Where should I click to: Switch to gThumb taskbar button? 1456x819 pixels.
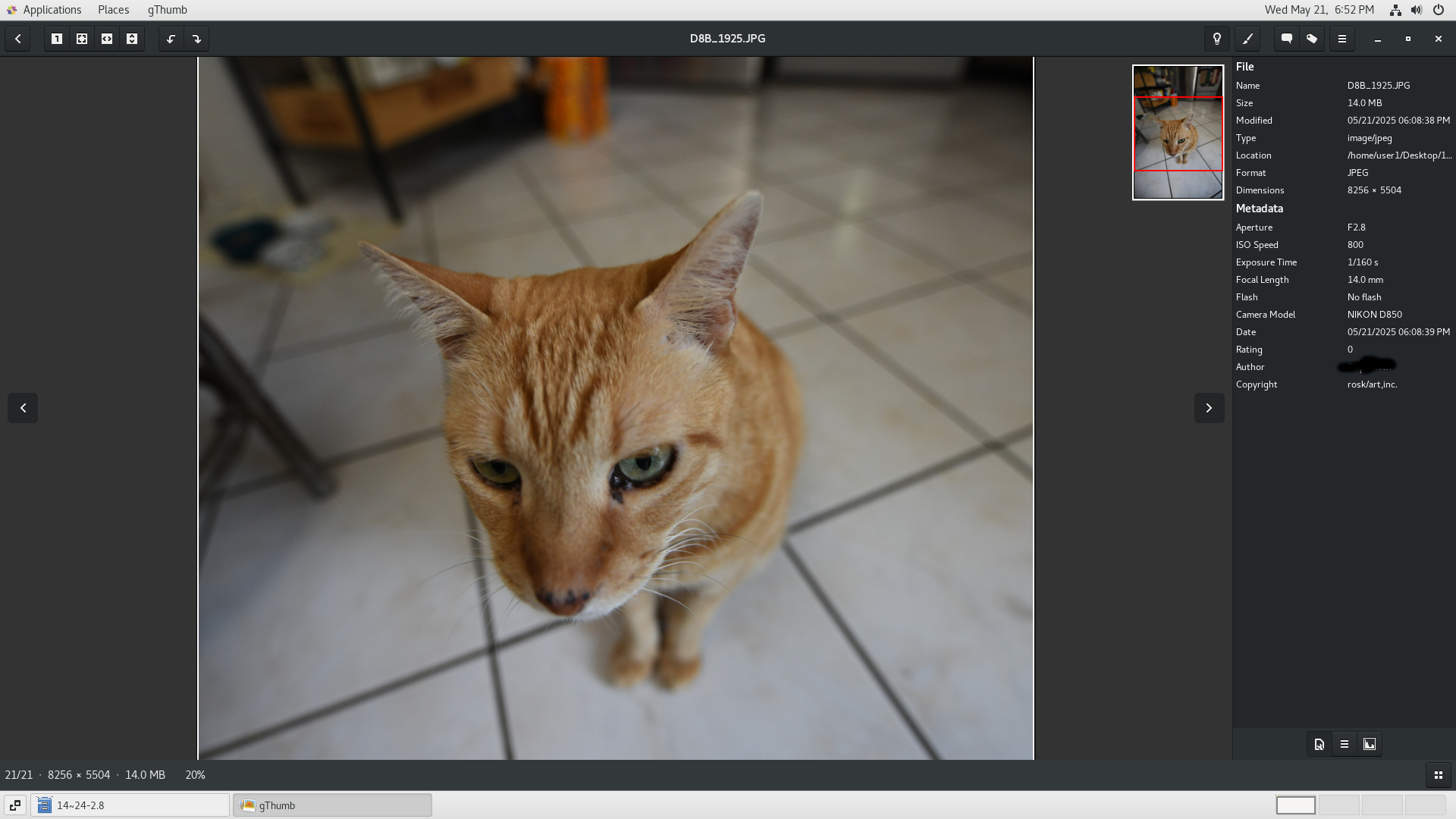click(332, 805)
